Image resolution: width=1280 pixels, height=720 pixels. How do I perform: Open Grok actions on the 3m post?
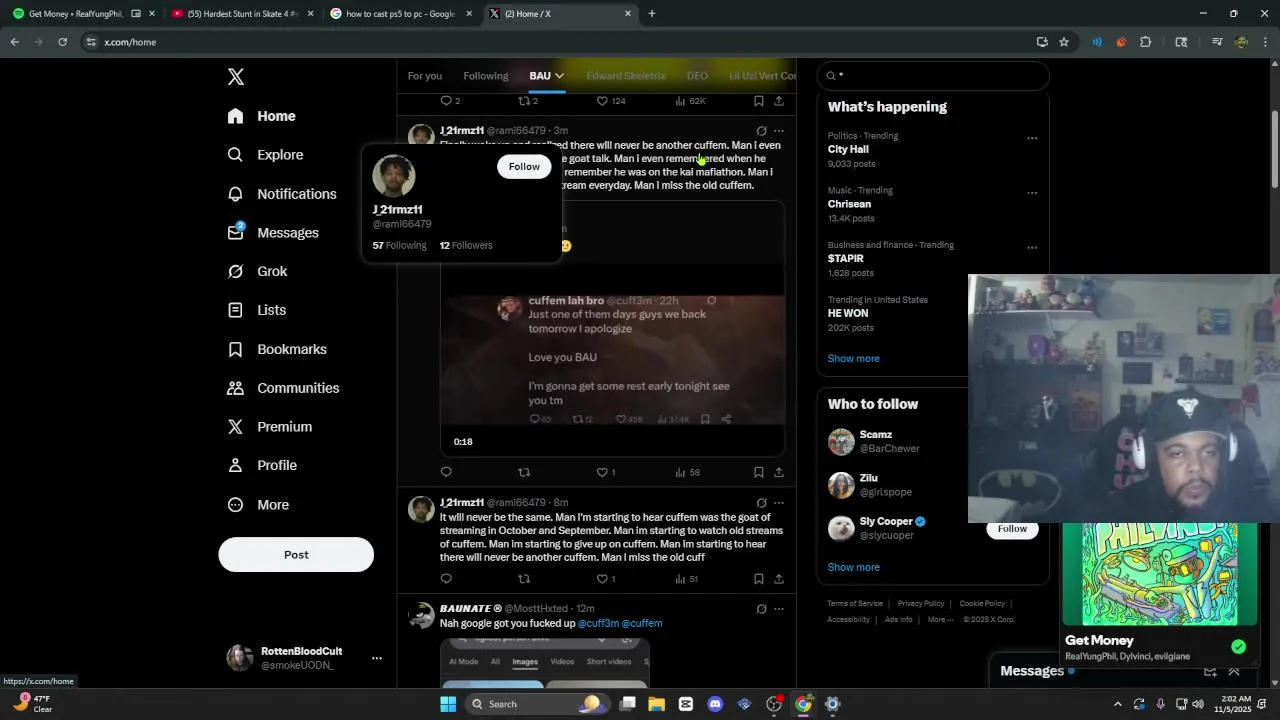(x=761, y=131)
